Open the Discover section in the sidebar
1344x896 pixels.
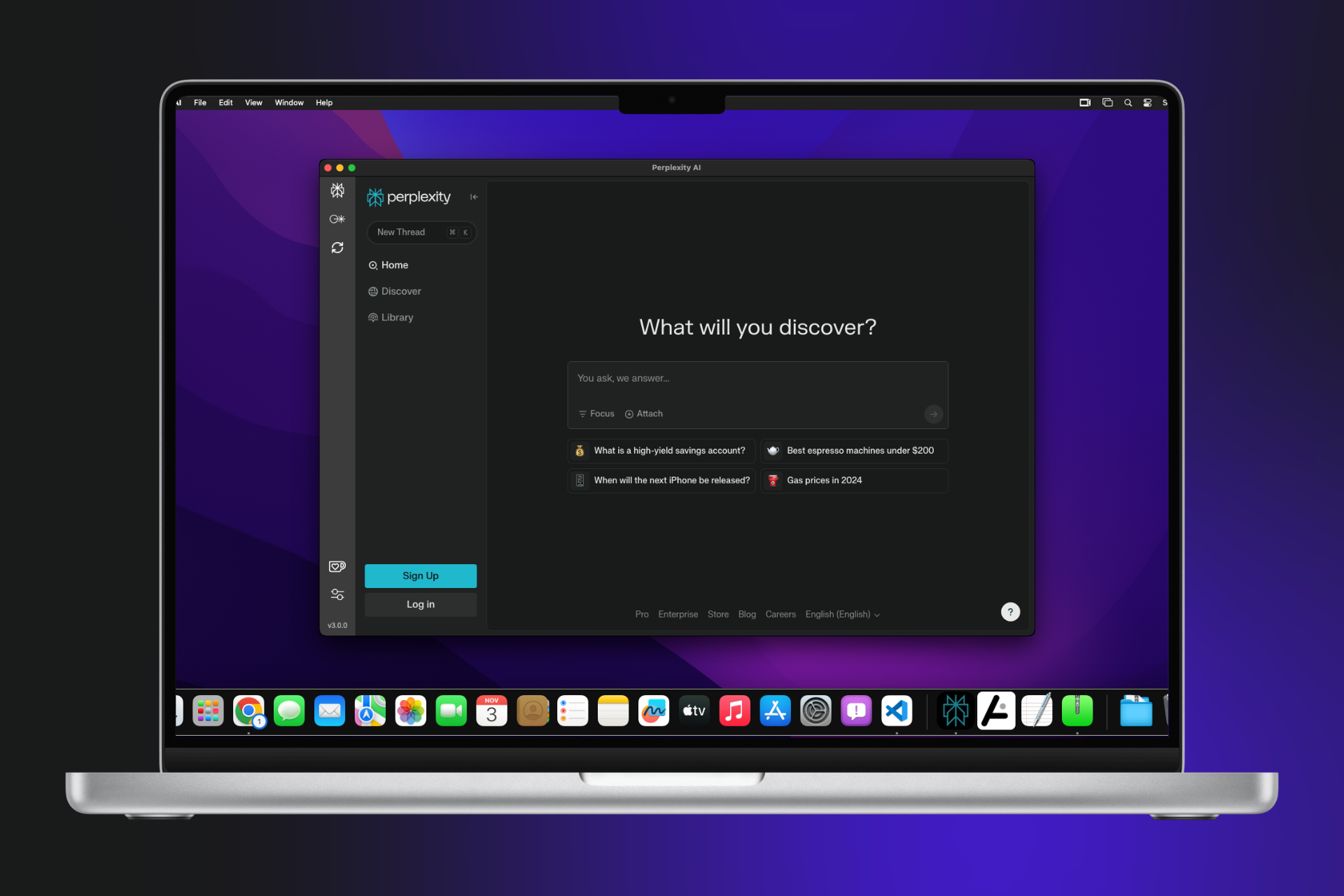[400, 291]
